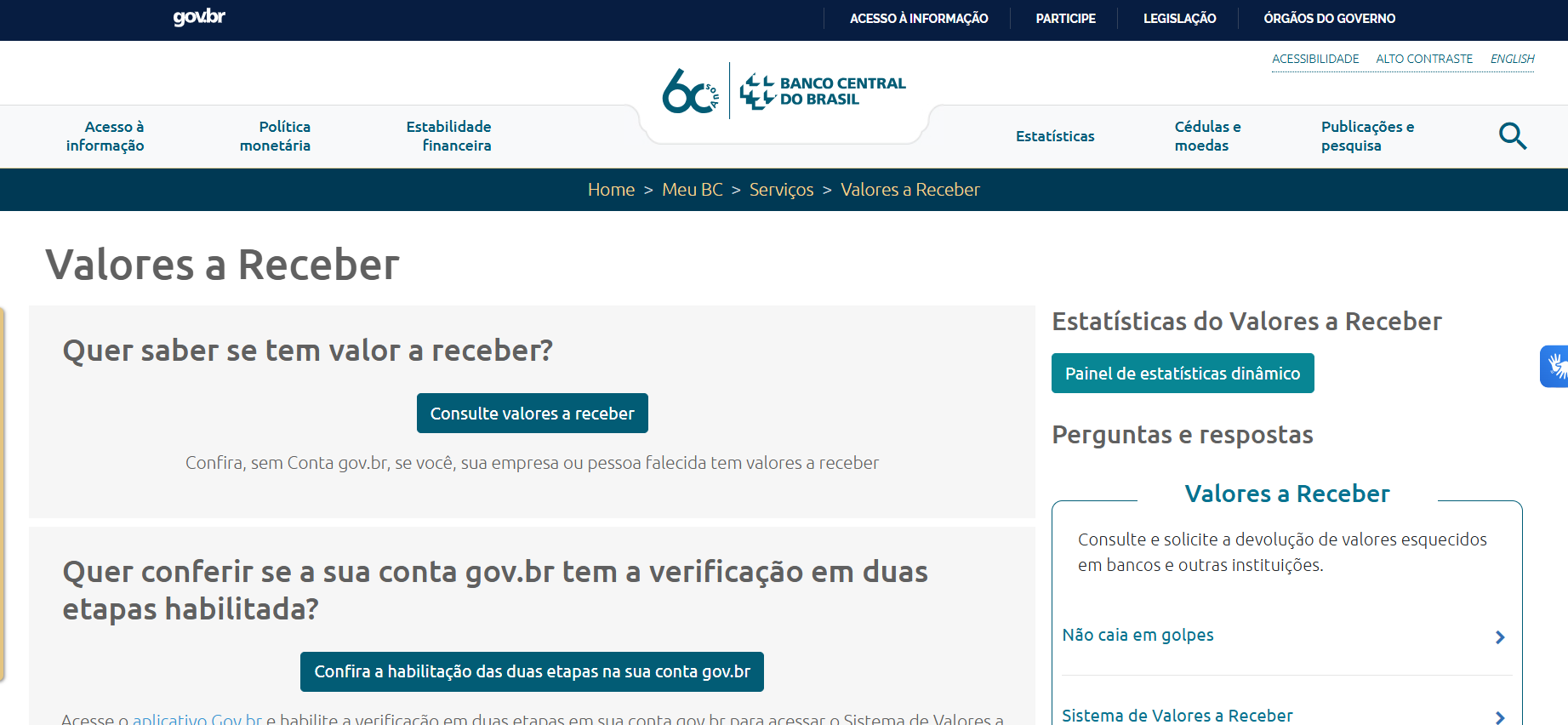Expand the 'Não caia em golpes' chevron
1568x725 pixels.
[x=1499, y=637]
